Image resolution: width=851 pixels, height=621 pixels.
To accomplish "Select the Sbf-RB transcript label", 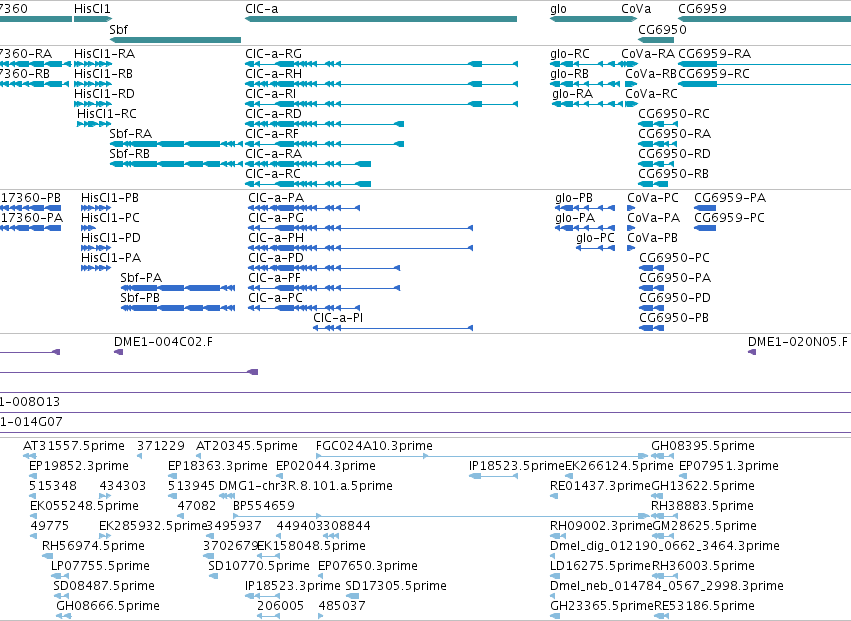I will (x=129, y=154).
